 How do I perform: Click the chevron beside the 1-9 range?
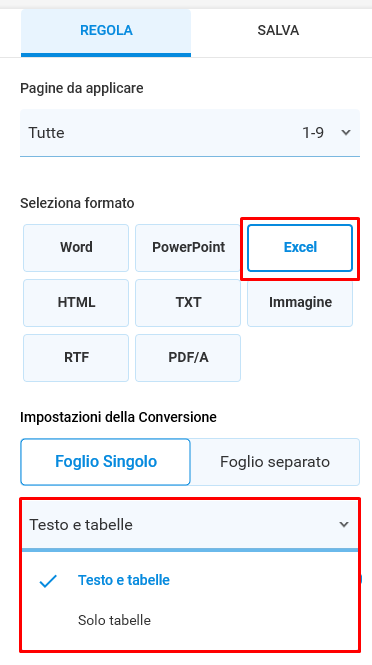point(346,133)
